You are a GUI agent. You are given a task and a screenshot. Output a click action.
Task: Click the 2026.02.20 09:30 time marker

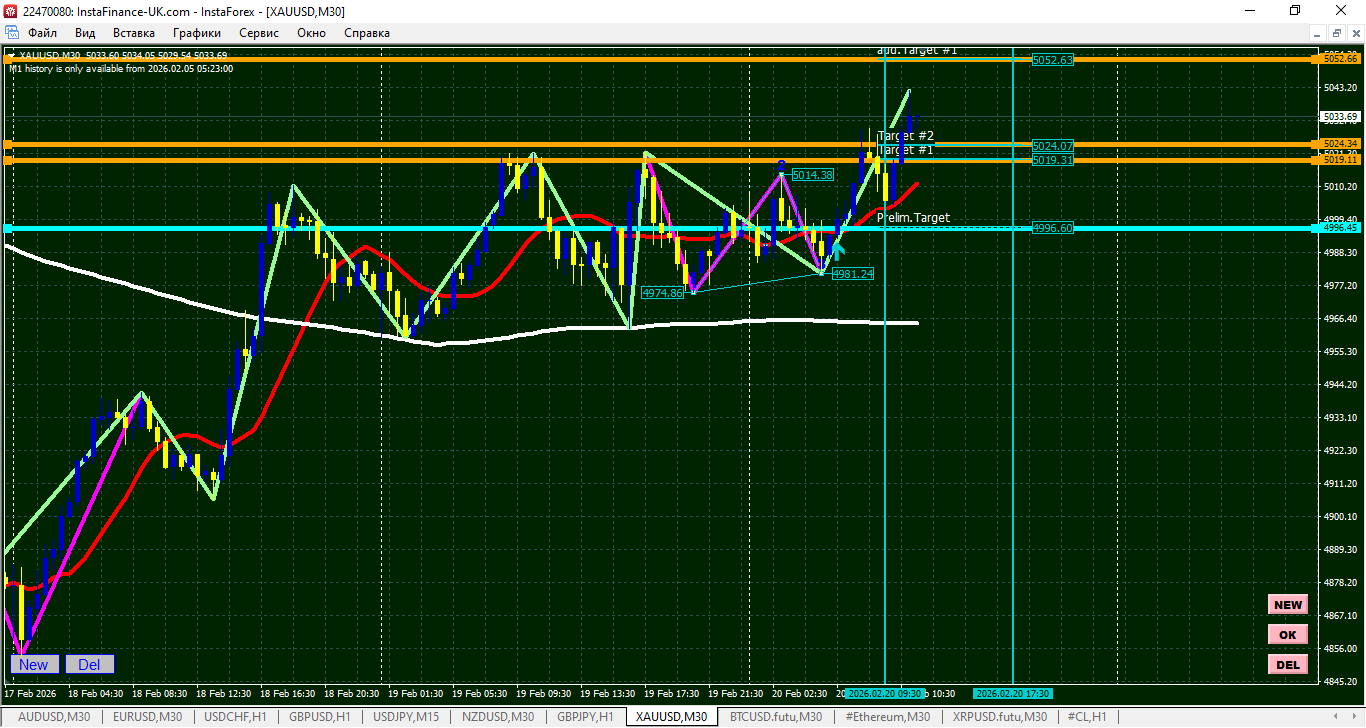click(884, 693)
